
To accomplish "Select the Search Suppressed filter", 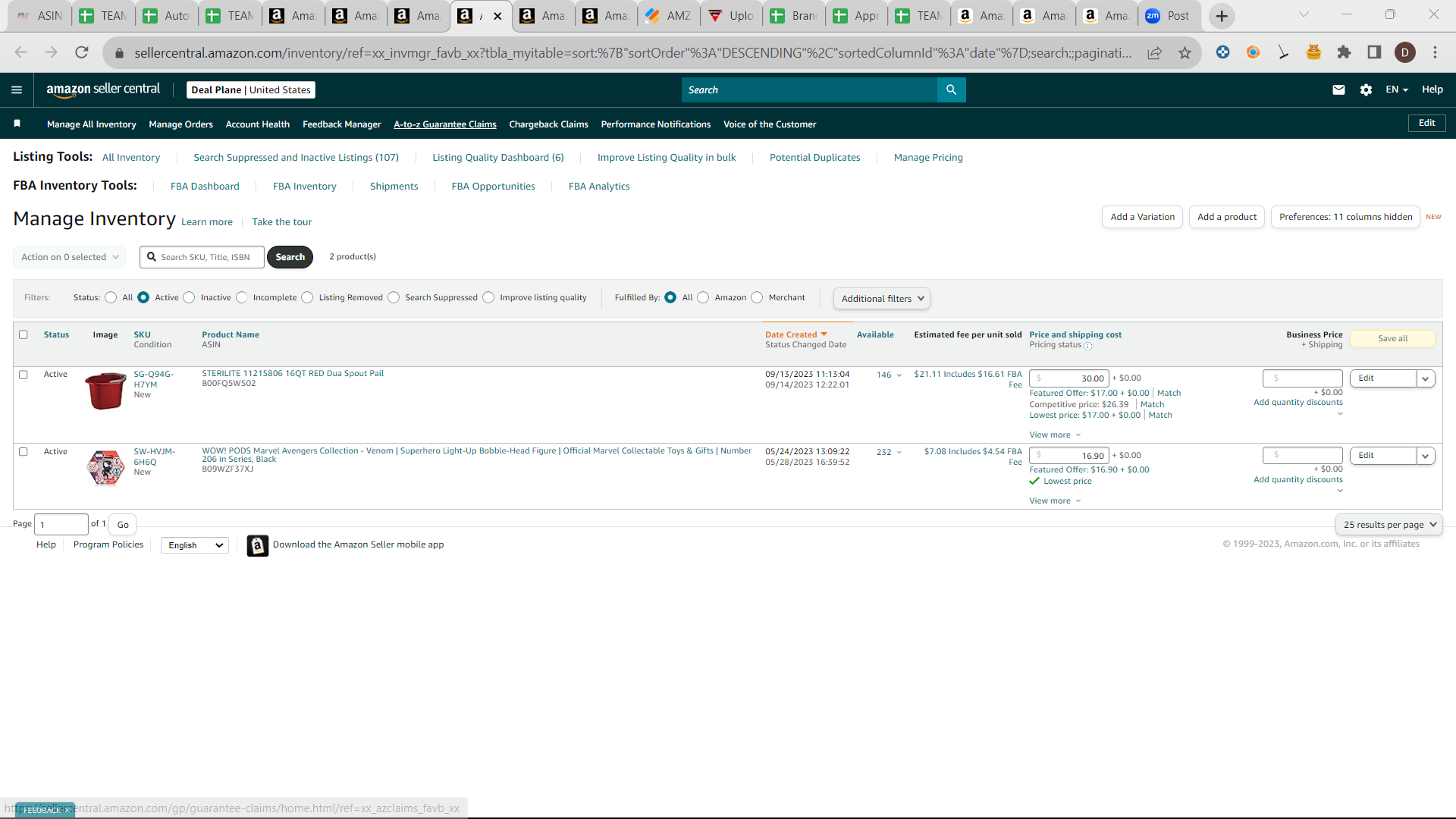I will coord(394,297).
